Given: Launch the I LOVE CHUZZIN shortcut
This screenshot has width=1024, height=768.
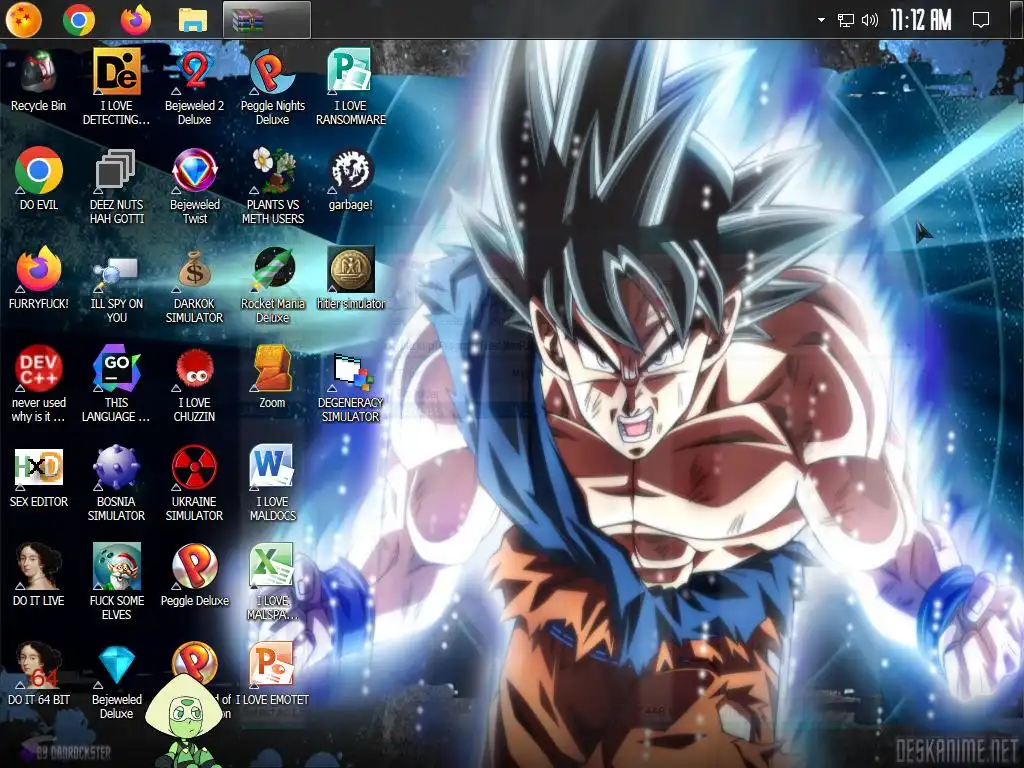Looking at the screenshot, I should (195, 385).
